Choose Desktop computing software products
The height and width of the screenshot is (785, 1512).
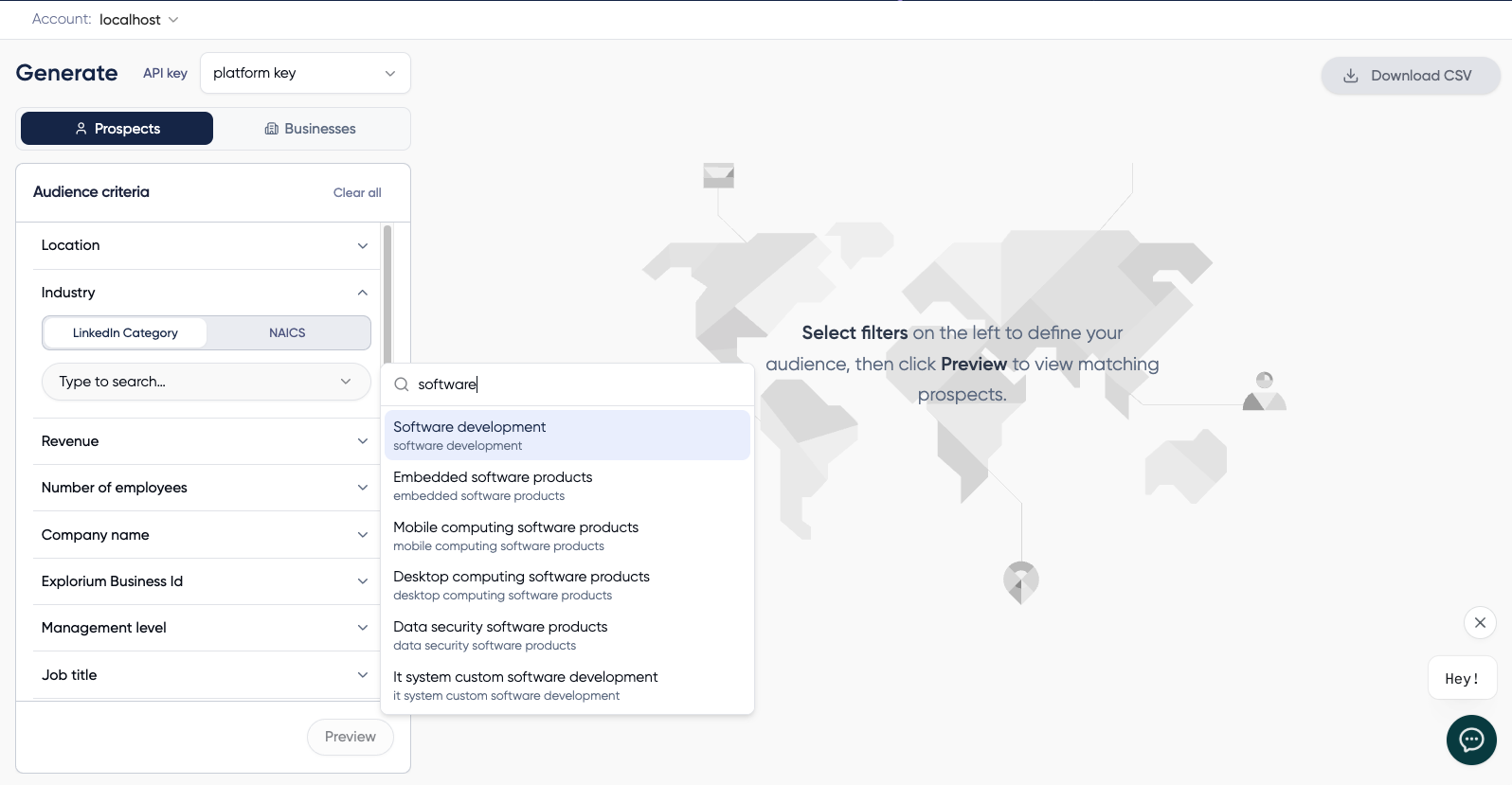pos(567,585)
